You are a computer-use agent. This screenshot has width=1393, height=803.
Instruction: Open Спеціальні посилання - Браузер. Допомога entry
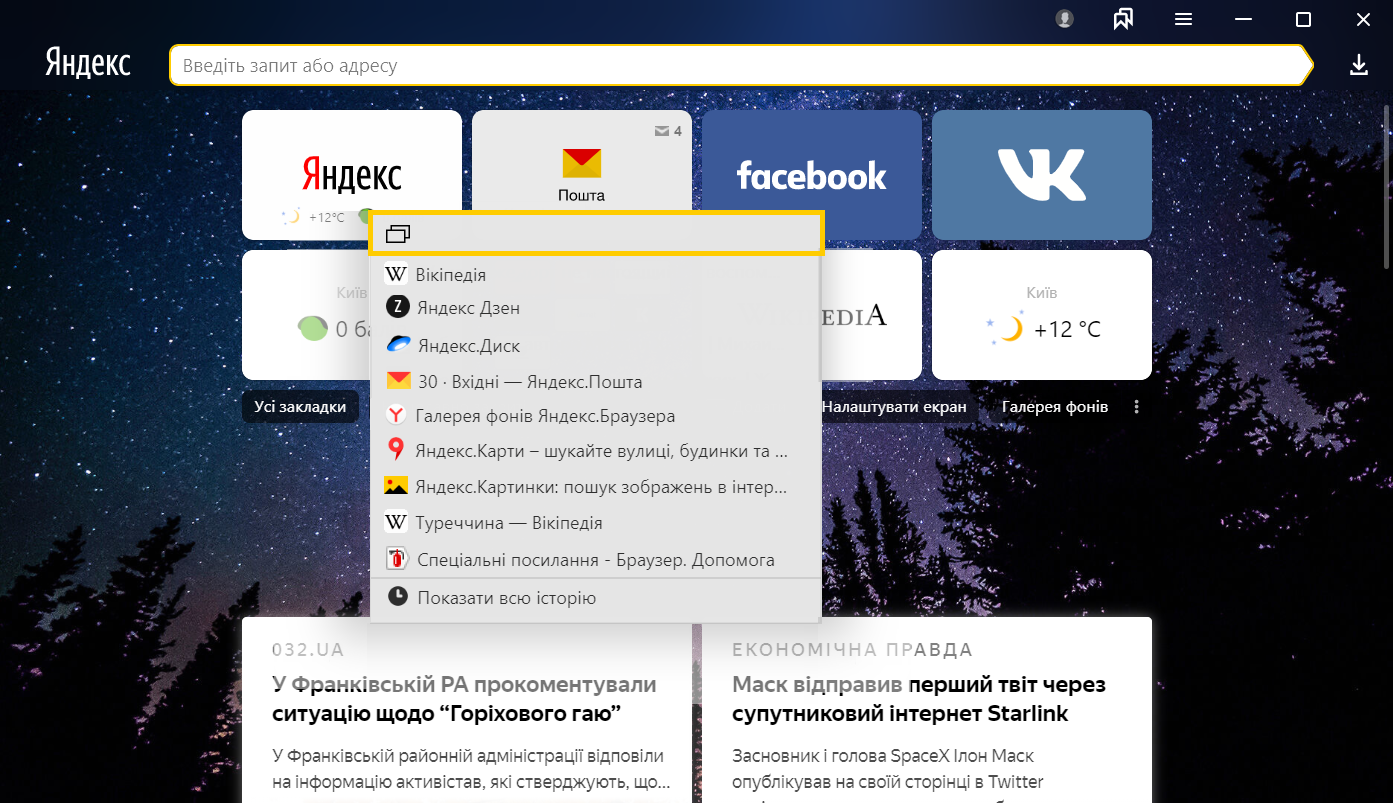tap(596, 560)
